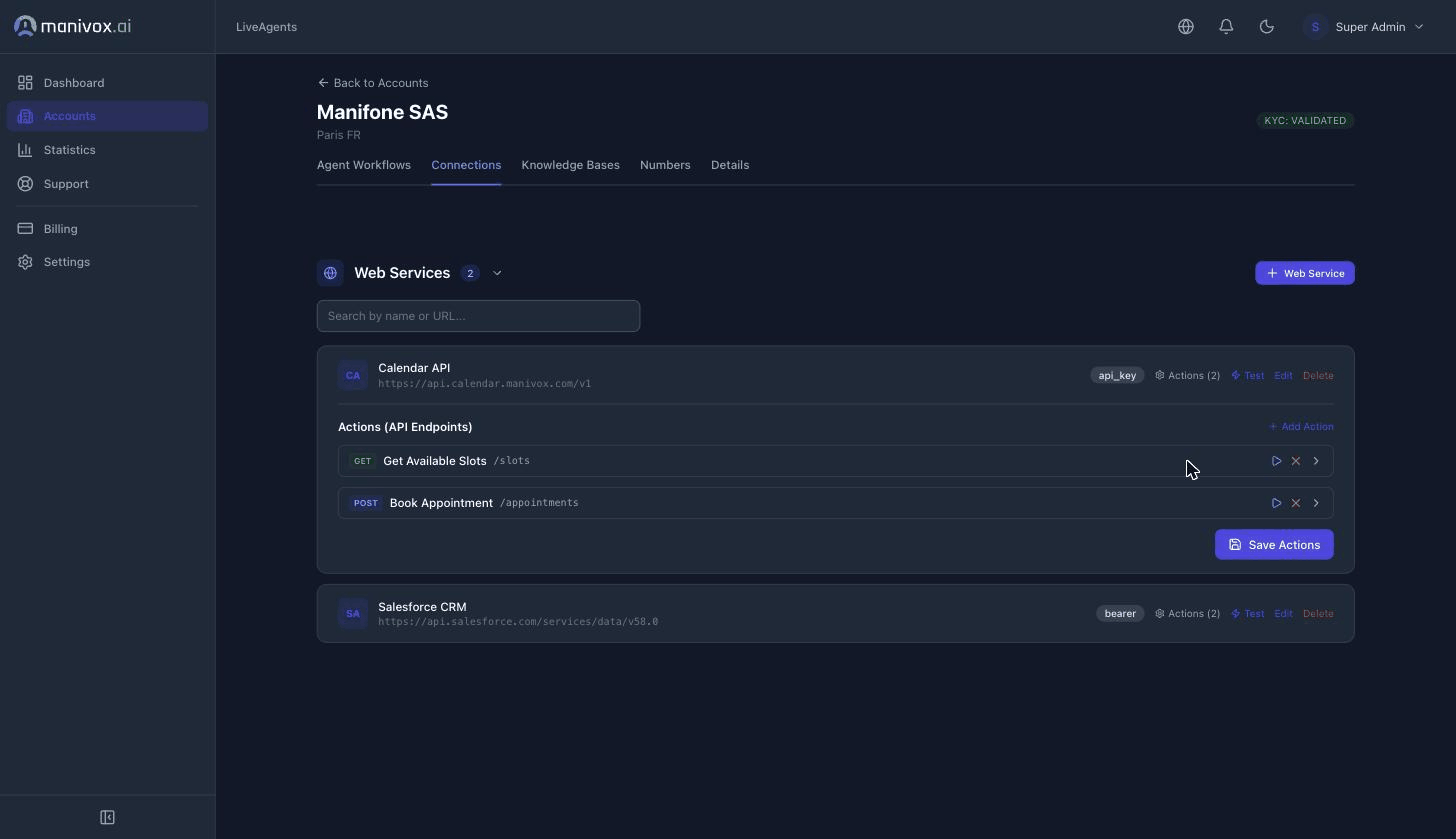Collapse Web Services section chevron
1456x839 pixels.
(x=497, y=273)
